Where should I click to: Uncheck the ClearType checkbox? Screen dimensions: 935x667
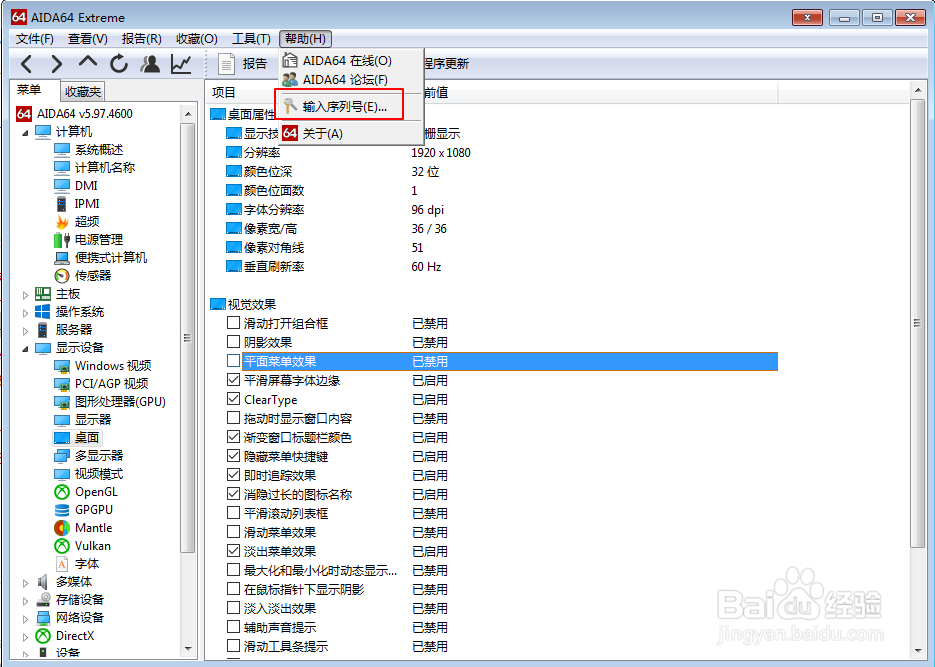[233, 399]
